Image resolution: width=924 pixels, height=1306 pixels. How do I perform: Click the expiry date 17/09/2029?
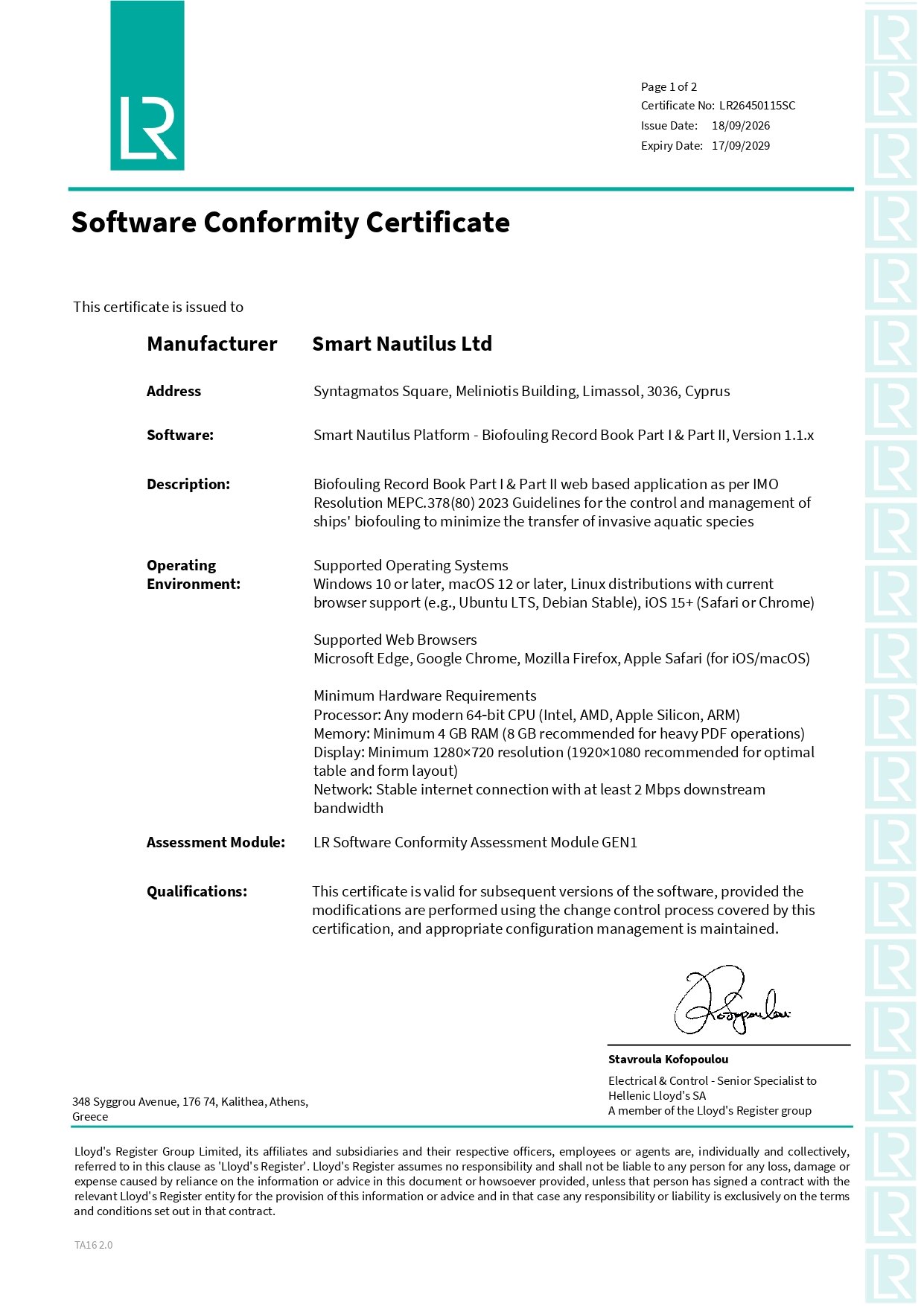point(741,146)
